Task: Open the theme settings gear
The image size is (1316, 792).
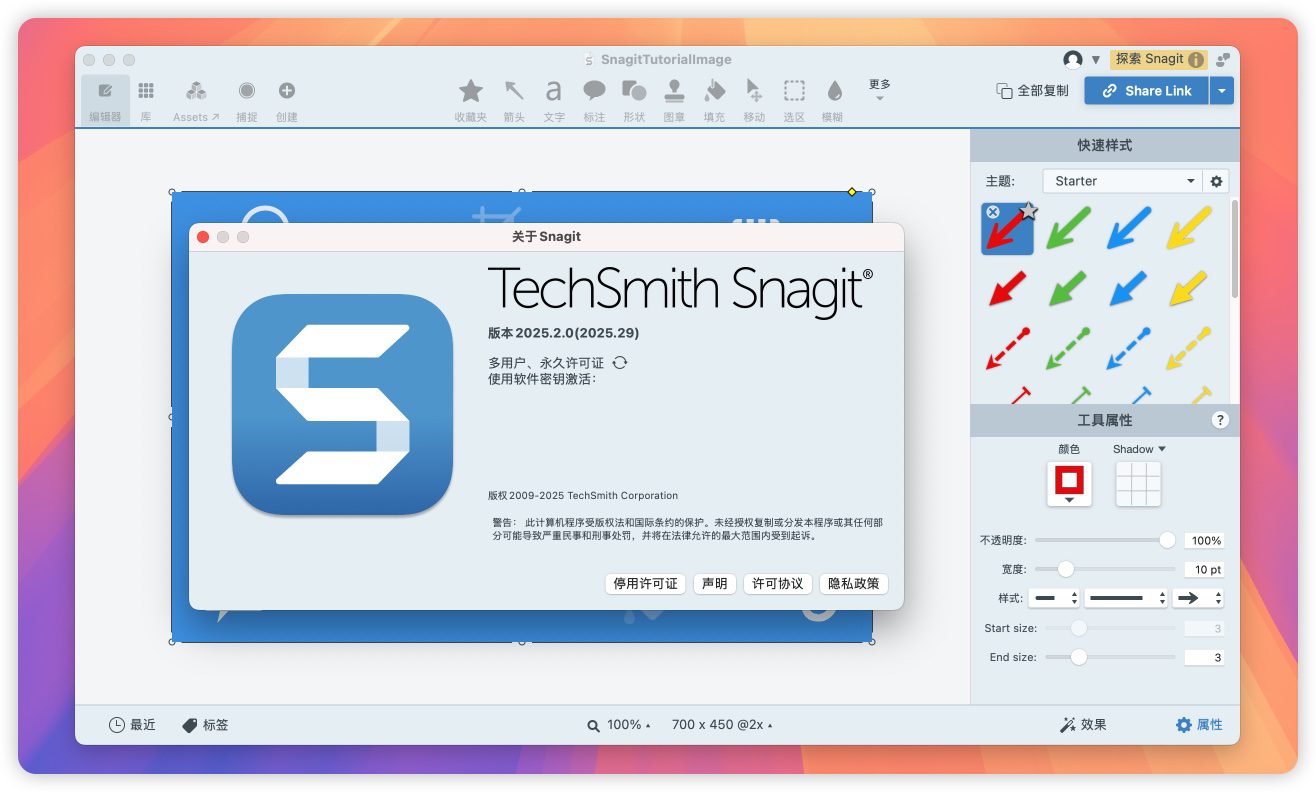Action: click(x=1216, y=181)
